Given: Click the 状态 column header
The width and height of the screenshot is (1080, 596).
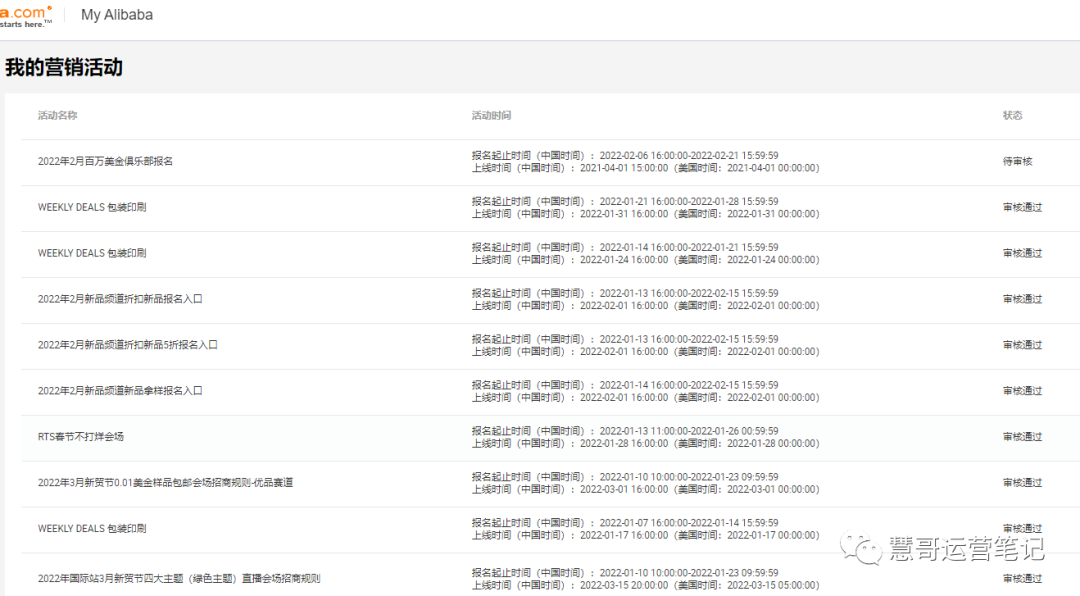Looking at the screenshot, I should [x=1011, y=115].
